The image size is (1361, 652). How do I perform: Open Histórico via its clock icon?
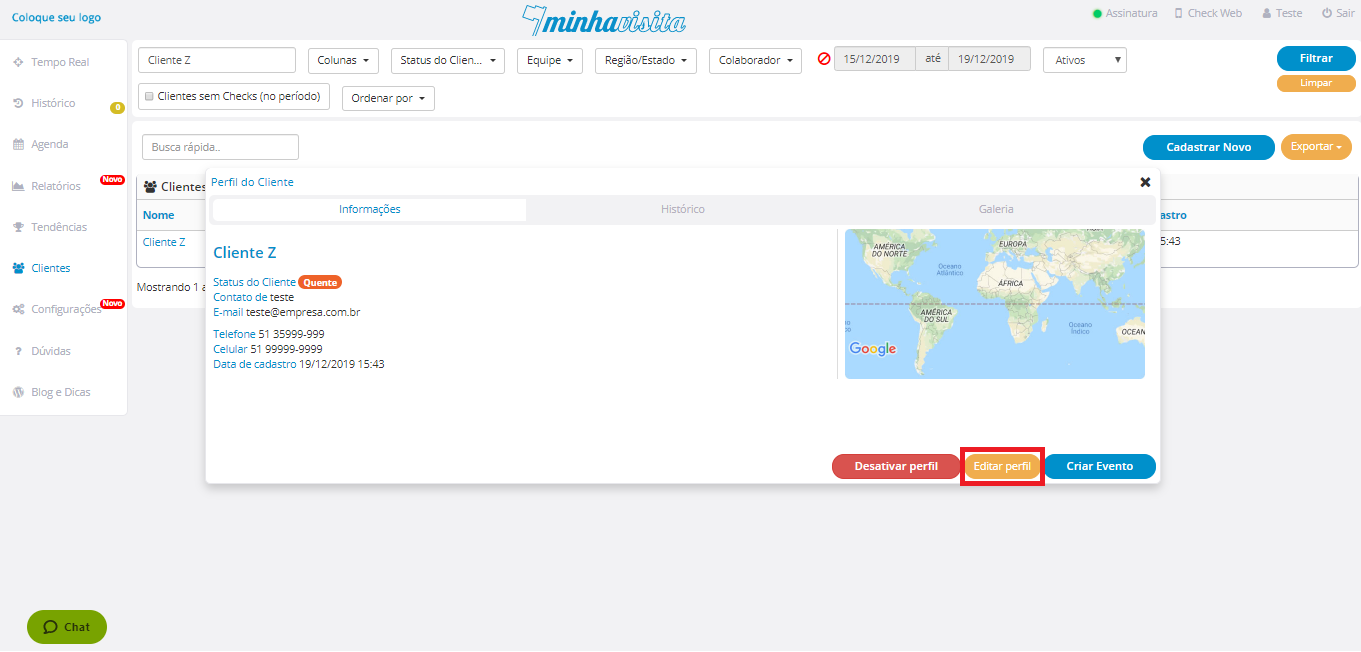tap(18, 103)
